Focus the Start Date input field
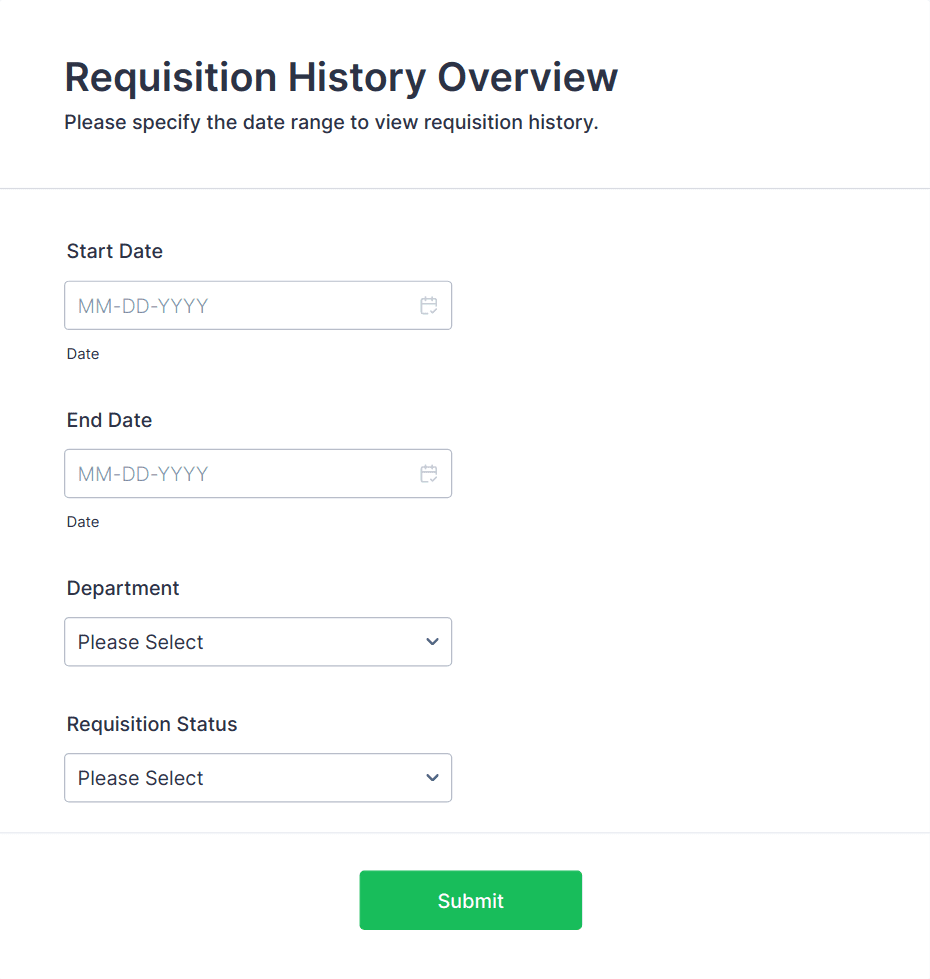 pyautogui.click(x=240, y=306)
